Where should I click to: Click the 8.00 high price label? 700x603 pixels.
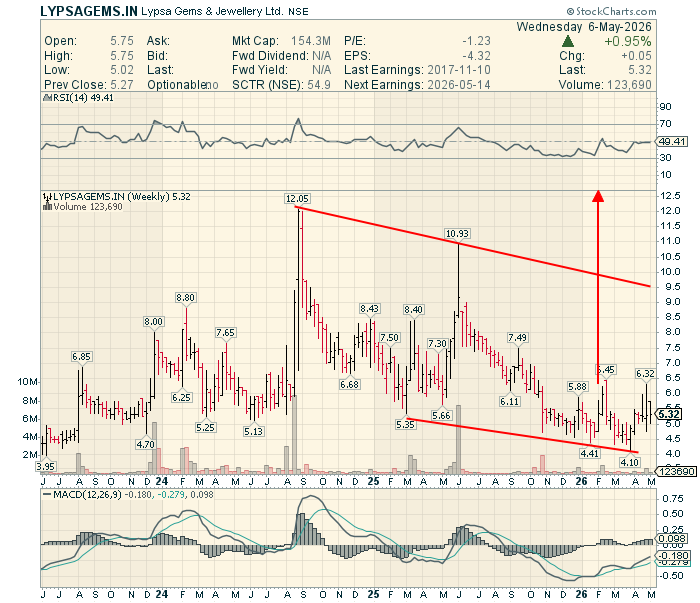153,321
